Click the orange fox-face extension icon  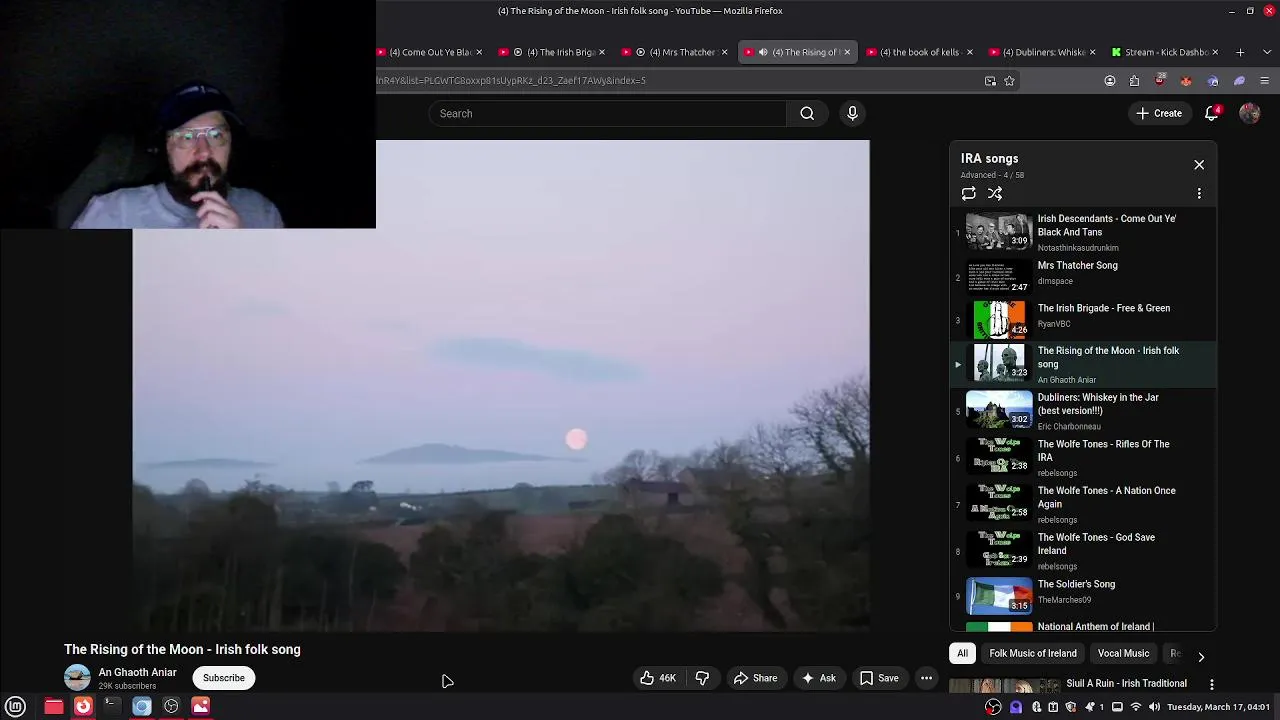tap(1186, 81)
